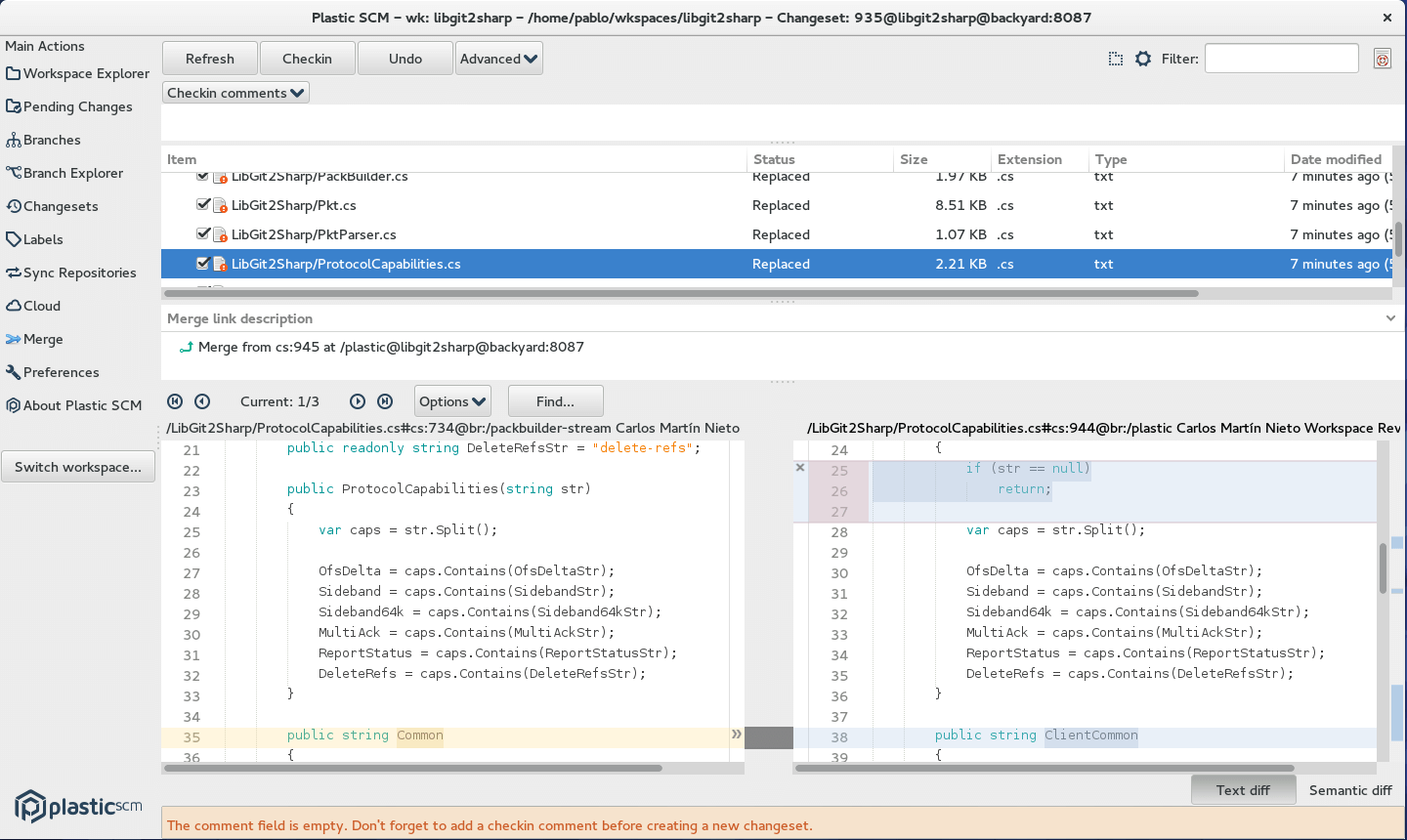Click the right diff pane horizontal scrollbar
The image size is (1407, 840).
tap(1045, 768)
